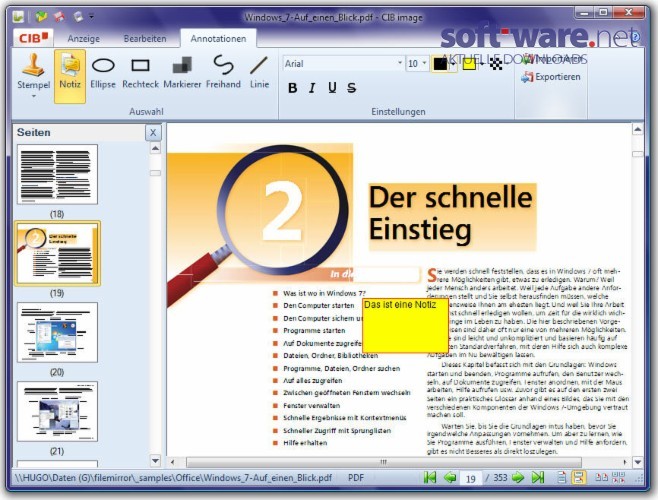Image resolution: width=658 pixels, height=500 pixels.
Task: Open the black text color dropdown arrow
Action: [453, 64]
